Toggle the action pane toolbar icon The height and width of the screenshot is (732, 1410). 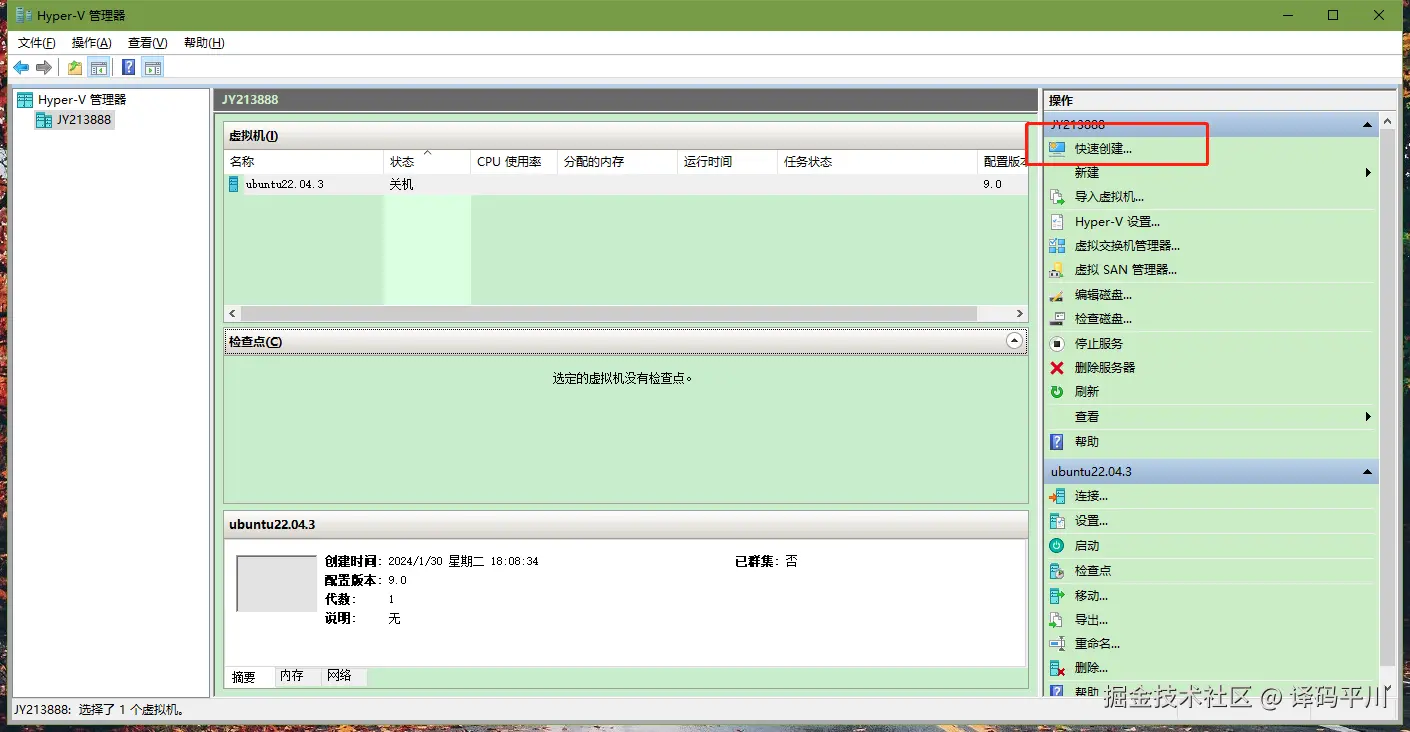click(152, 67)
